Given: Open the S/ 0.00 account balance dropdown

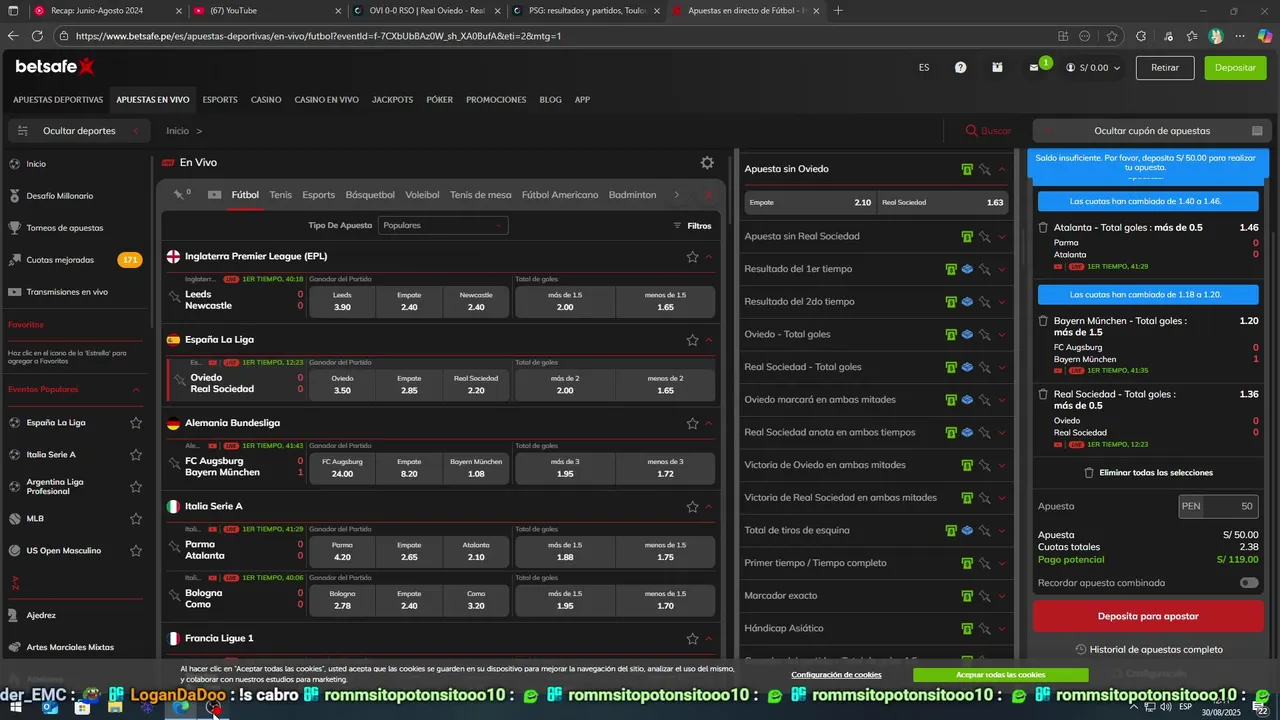Looking at the screenshot, I should click(x=1093, y=68).
